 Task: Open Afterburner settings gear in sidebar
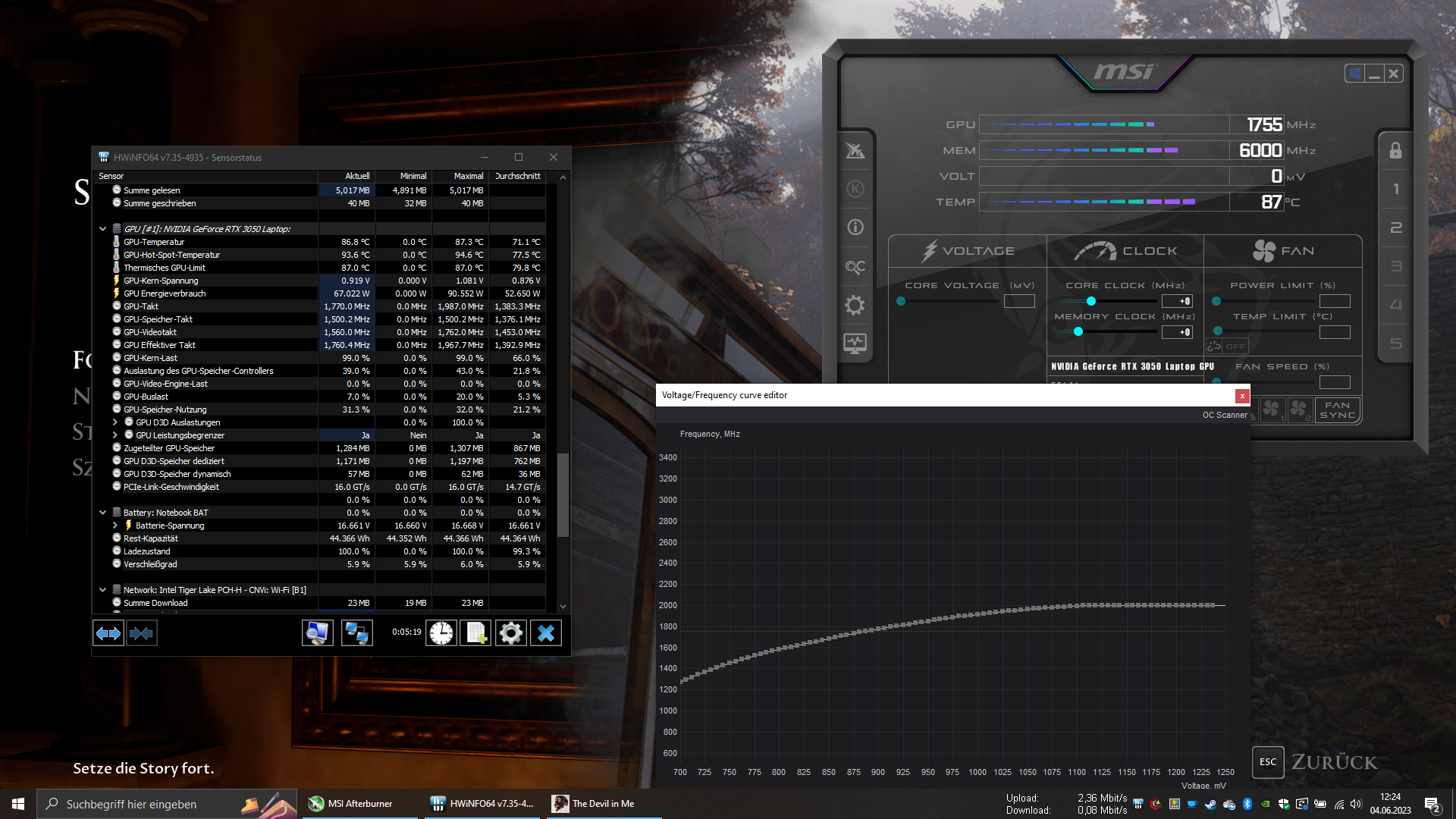[855, 305]
